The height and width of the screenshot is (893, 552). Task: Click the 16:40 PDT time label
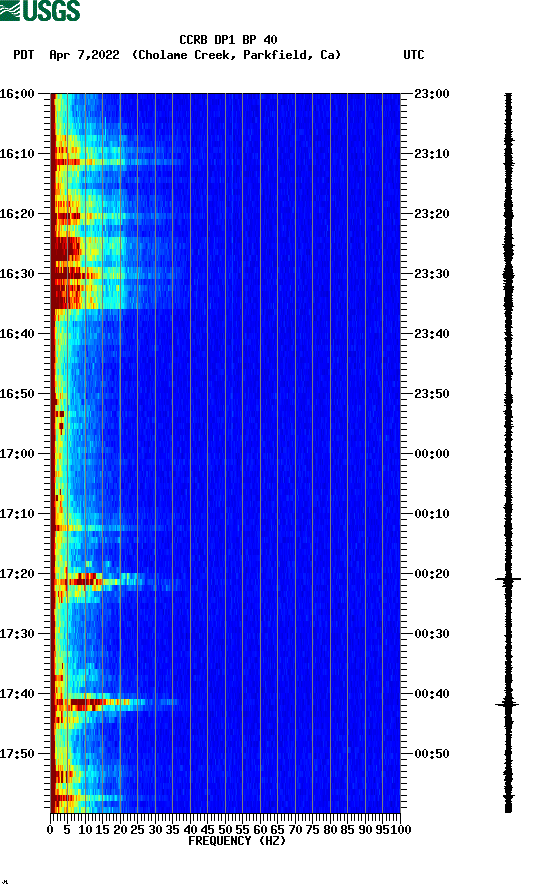[x=17, y=334]
